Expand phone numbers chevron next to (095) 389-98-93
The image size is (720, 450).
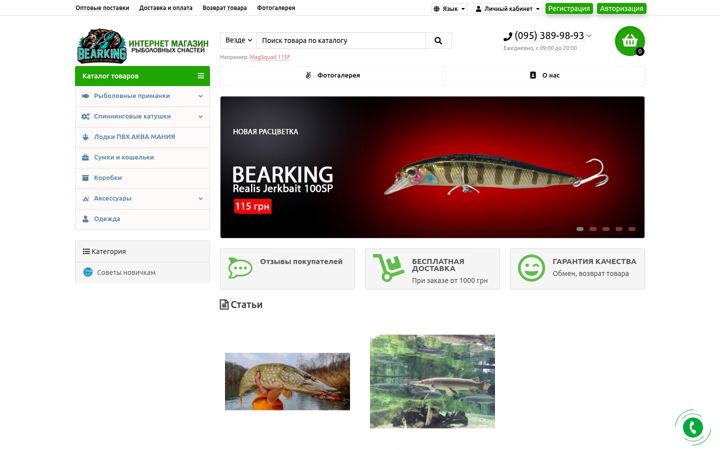click(x=589, y=36)
